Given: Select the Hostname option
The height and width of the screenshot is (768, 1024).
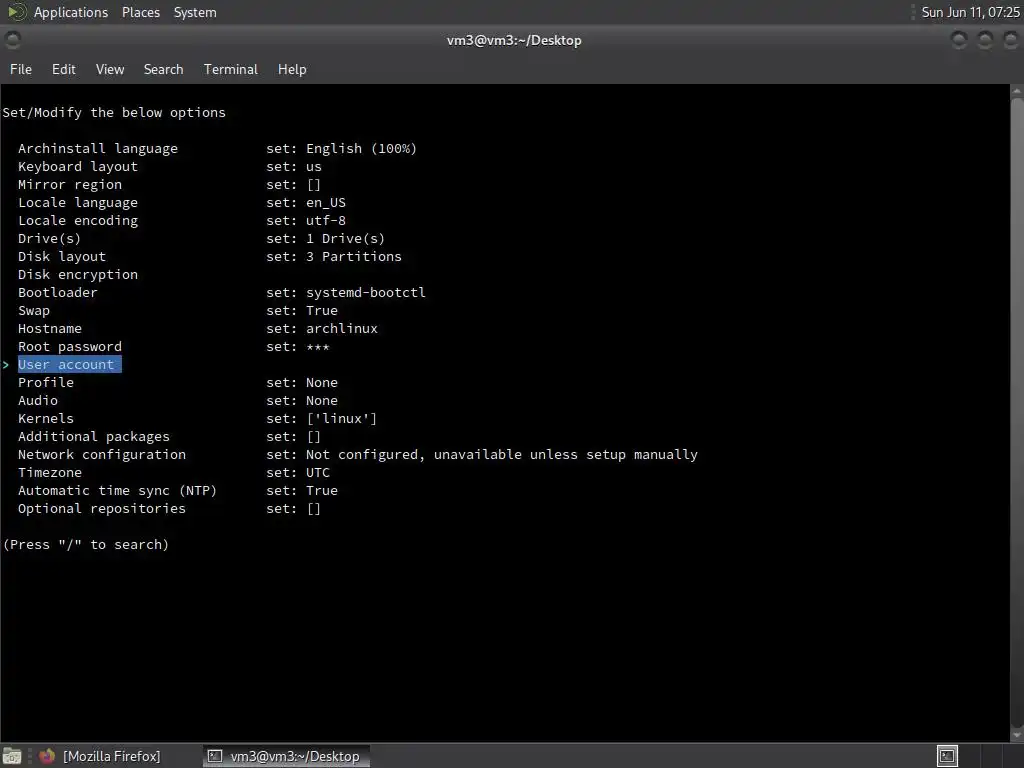Looking at the screenshot, I should pyautogui.click(x=50, y=328).
